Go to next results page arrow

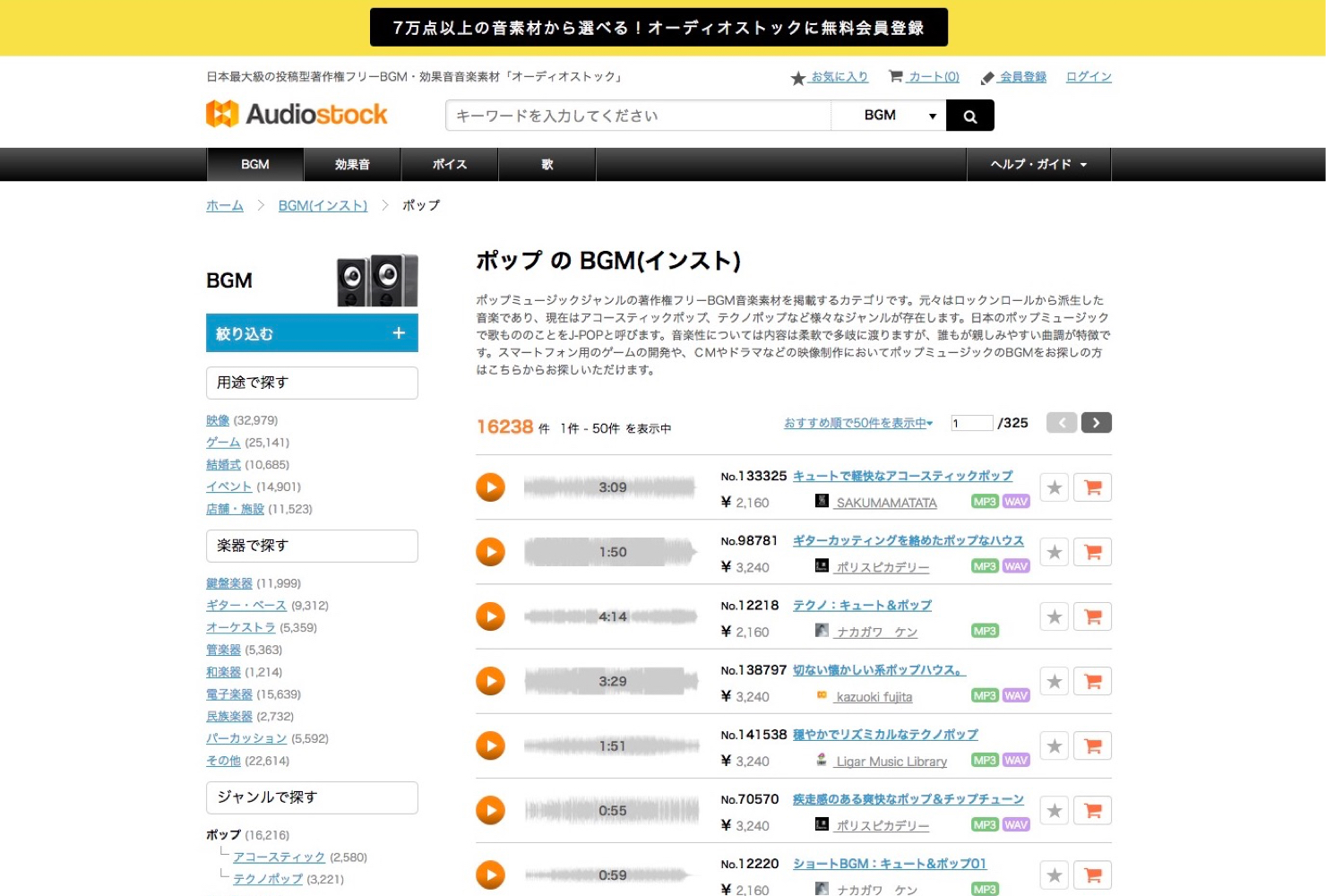(1096, 423)
